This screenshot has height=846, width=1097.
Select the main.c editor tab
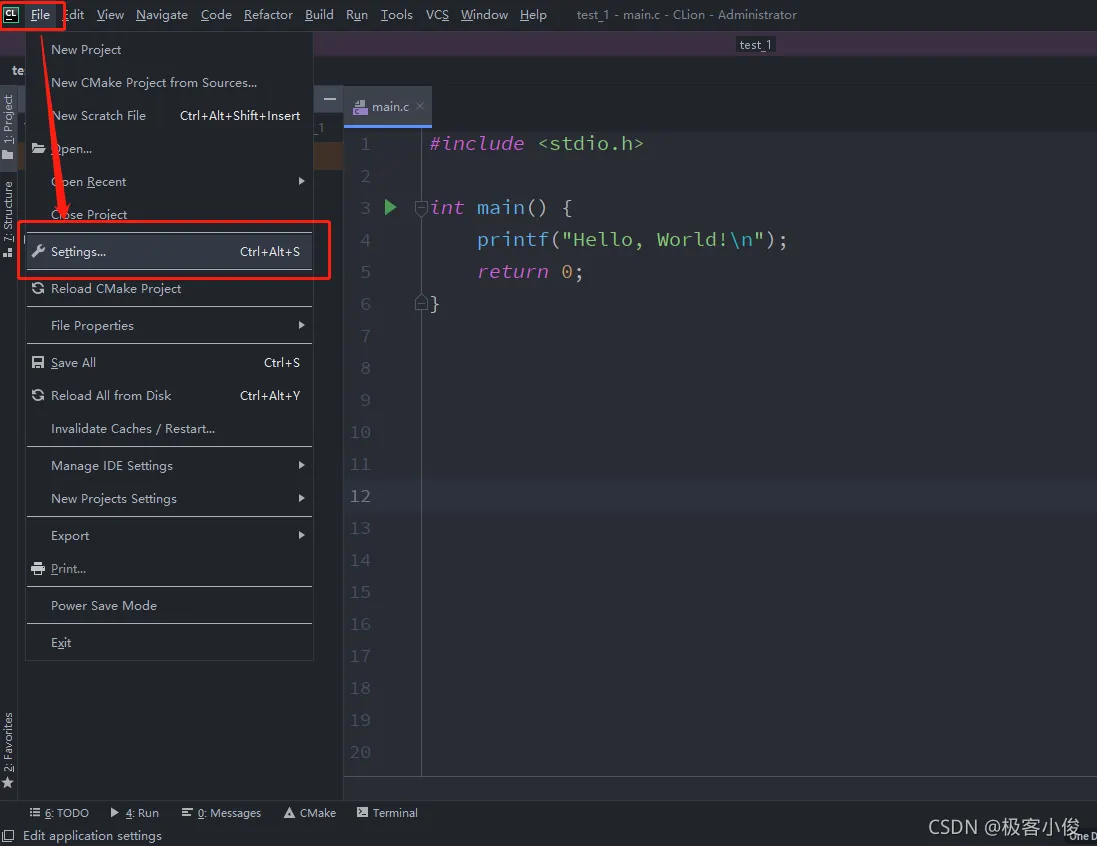389,106
